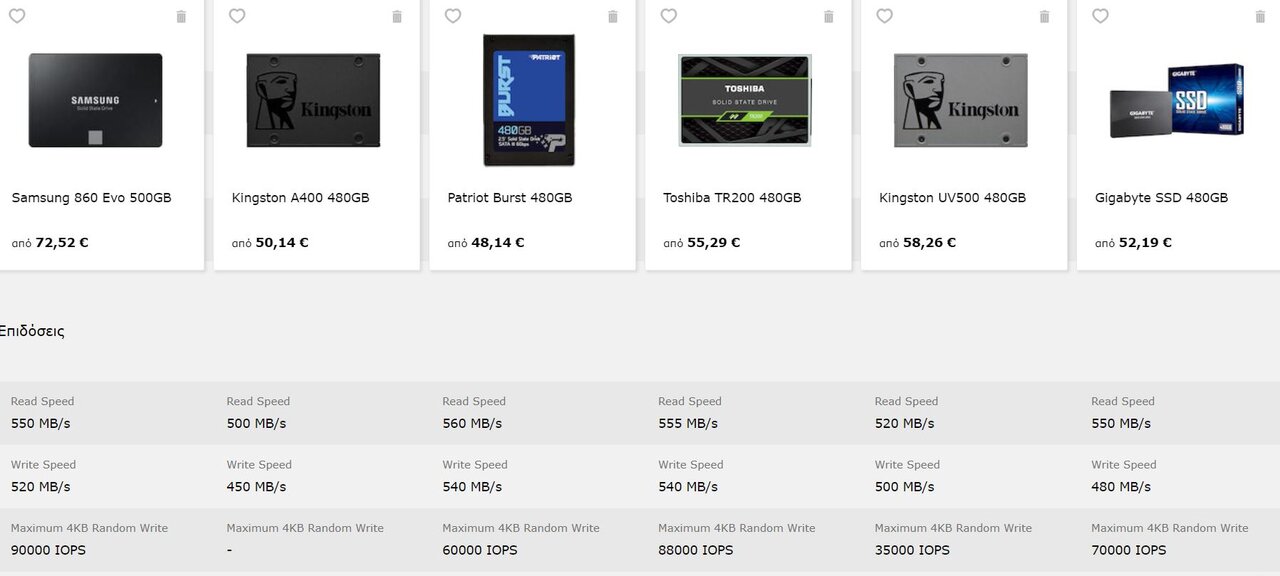Open the Toshiba TR200 SSD image
The width and height of the screenshot is (1280, 576).
[745, 100]
